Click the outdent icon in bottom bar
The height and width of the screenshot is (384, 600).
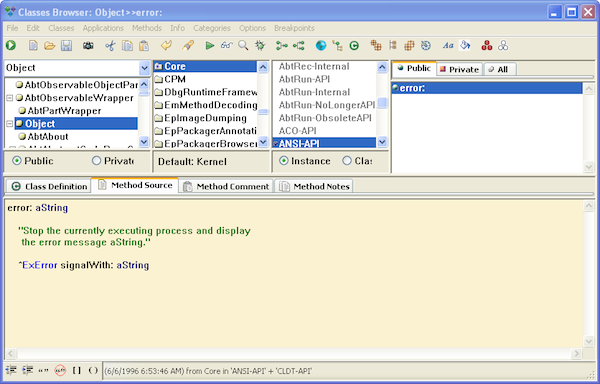point(11,370)
